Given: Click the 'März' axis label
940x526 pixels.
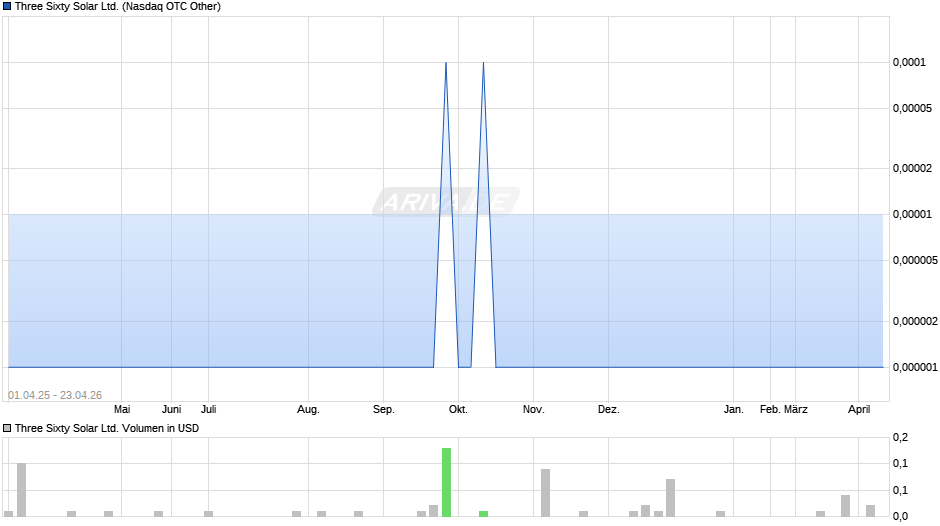Looking at the screenshot, I should (796, 409).
